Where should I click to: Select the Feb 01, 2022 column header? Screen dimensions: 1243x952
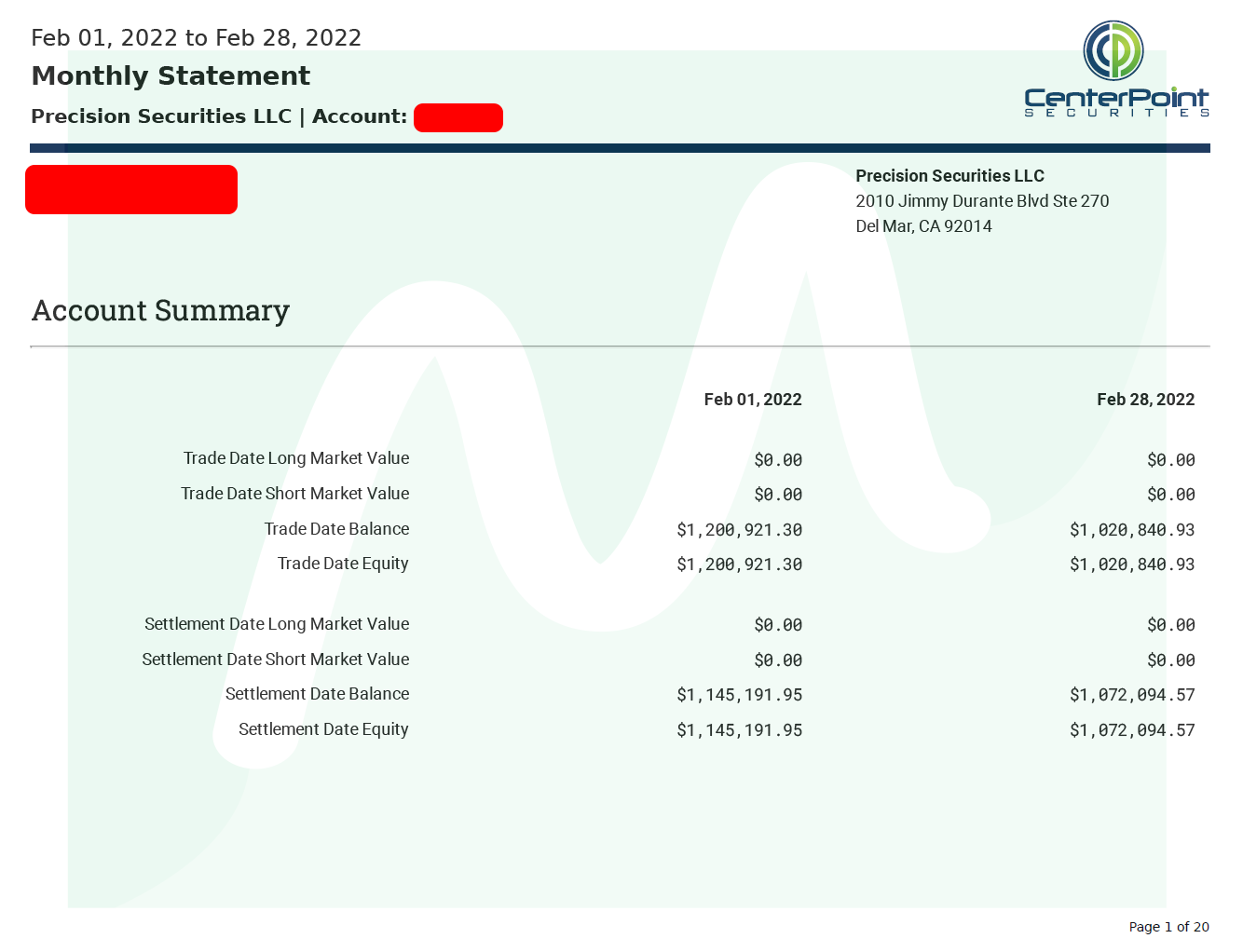click(x=753, y=400)
